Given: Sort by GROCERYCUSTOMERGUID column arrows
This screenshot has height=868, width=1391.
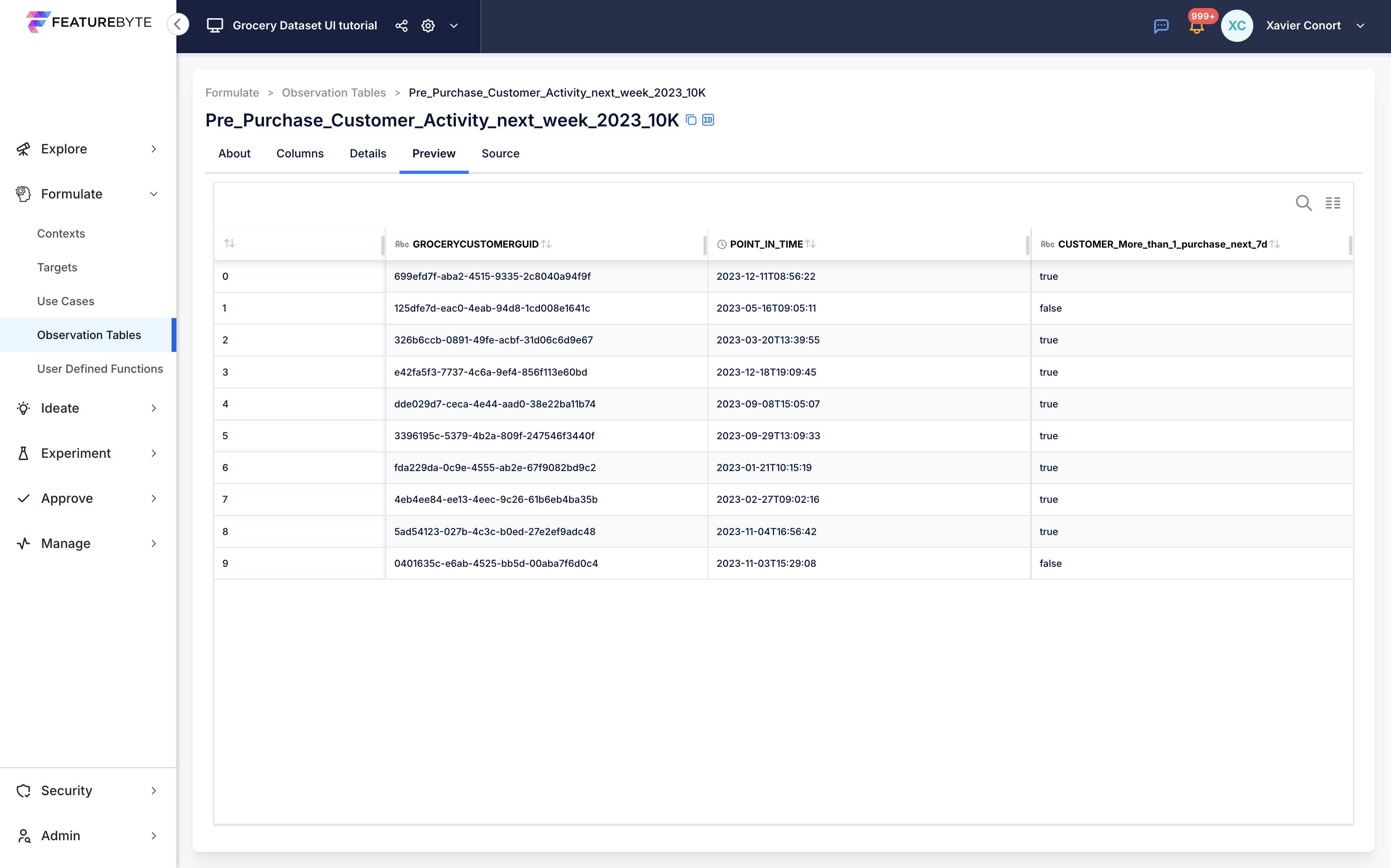Looking at the screenshot, I should [x=546, y=244].
